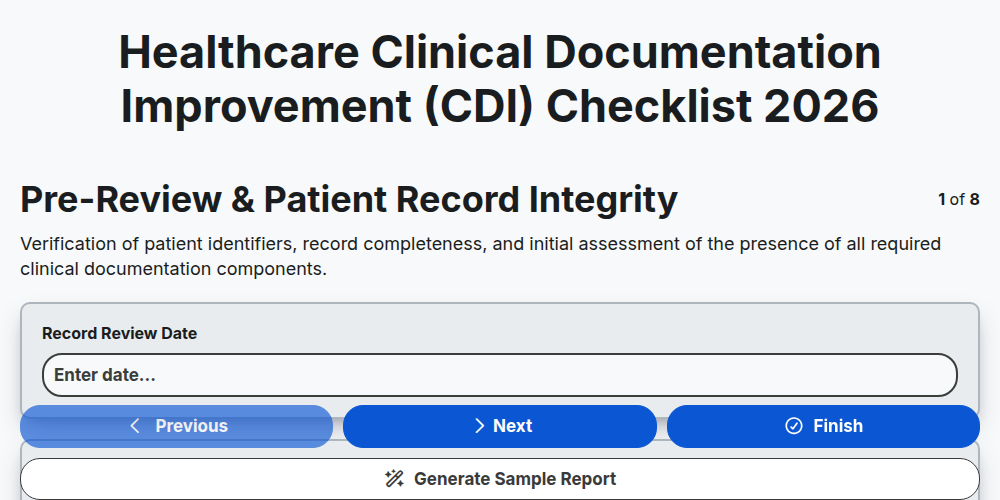Click the right chevron icon on Next
Image resolution: width=1000 pixels, height=500 pixels.
coord(480,426)
